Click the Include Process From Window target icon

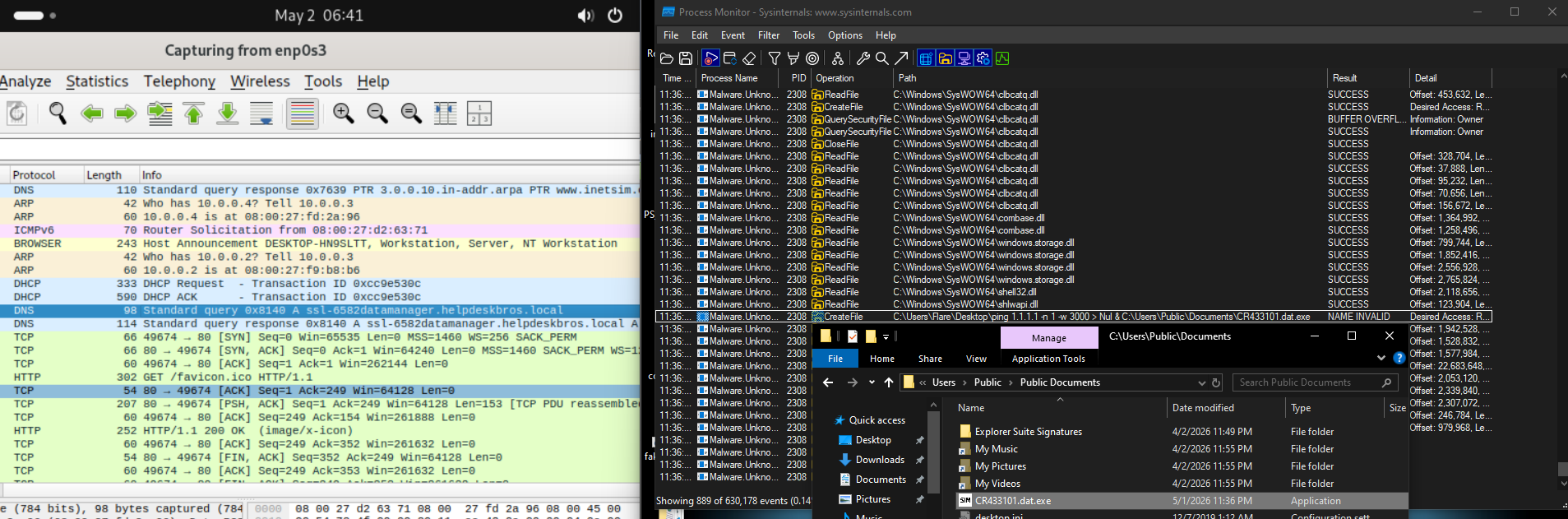[812, 58]
